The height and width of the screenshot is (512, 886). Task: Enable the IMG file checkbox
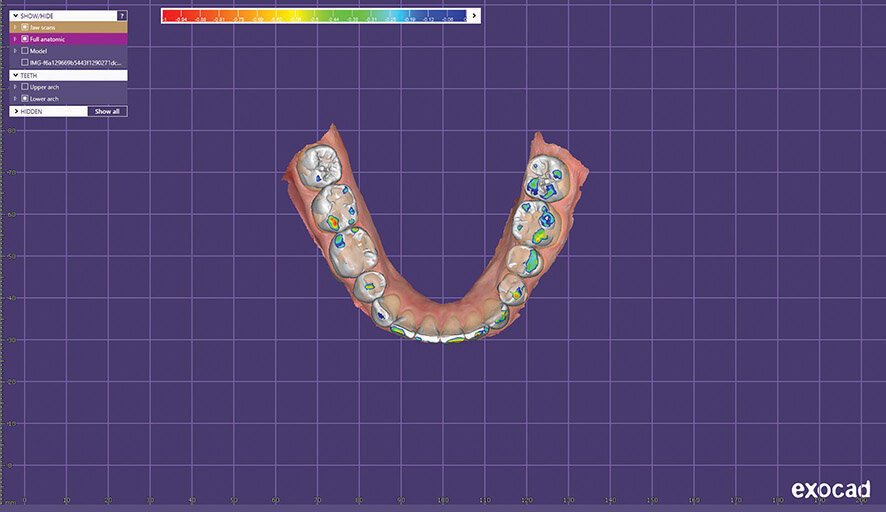click(25, 62)
